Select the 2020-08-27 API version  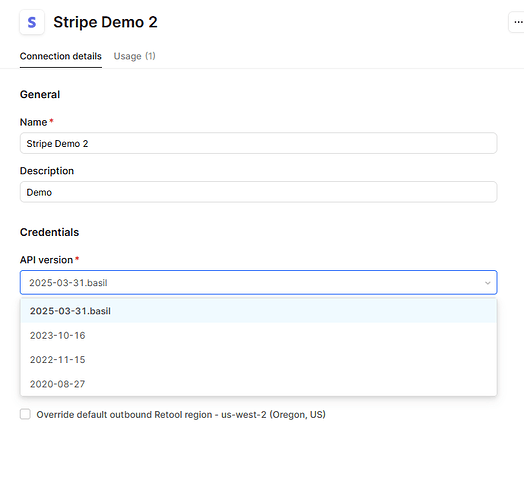tap(258, 384)
